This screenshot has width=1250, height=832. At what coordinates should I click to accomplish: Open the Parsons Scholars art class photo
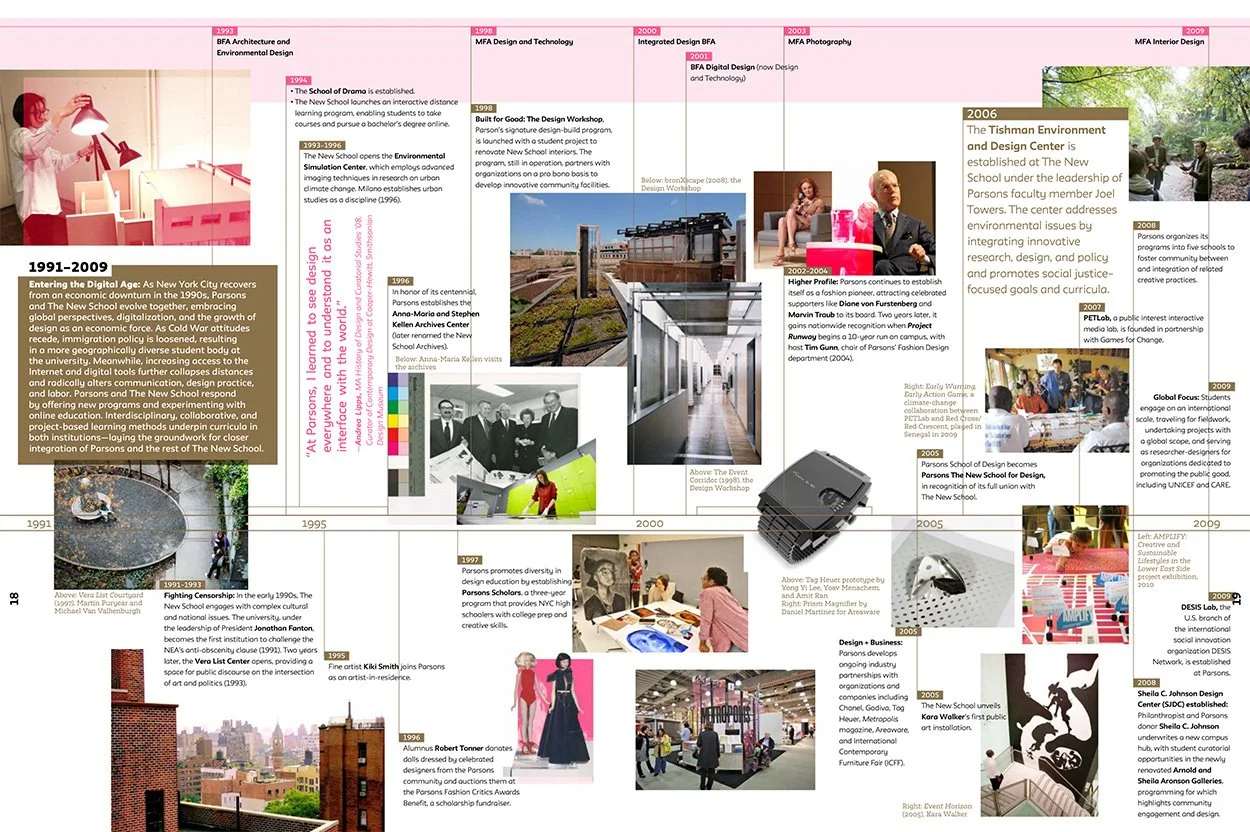(x=659, y=594)
